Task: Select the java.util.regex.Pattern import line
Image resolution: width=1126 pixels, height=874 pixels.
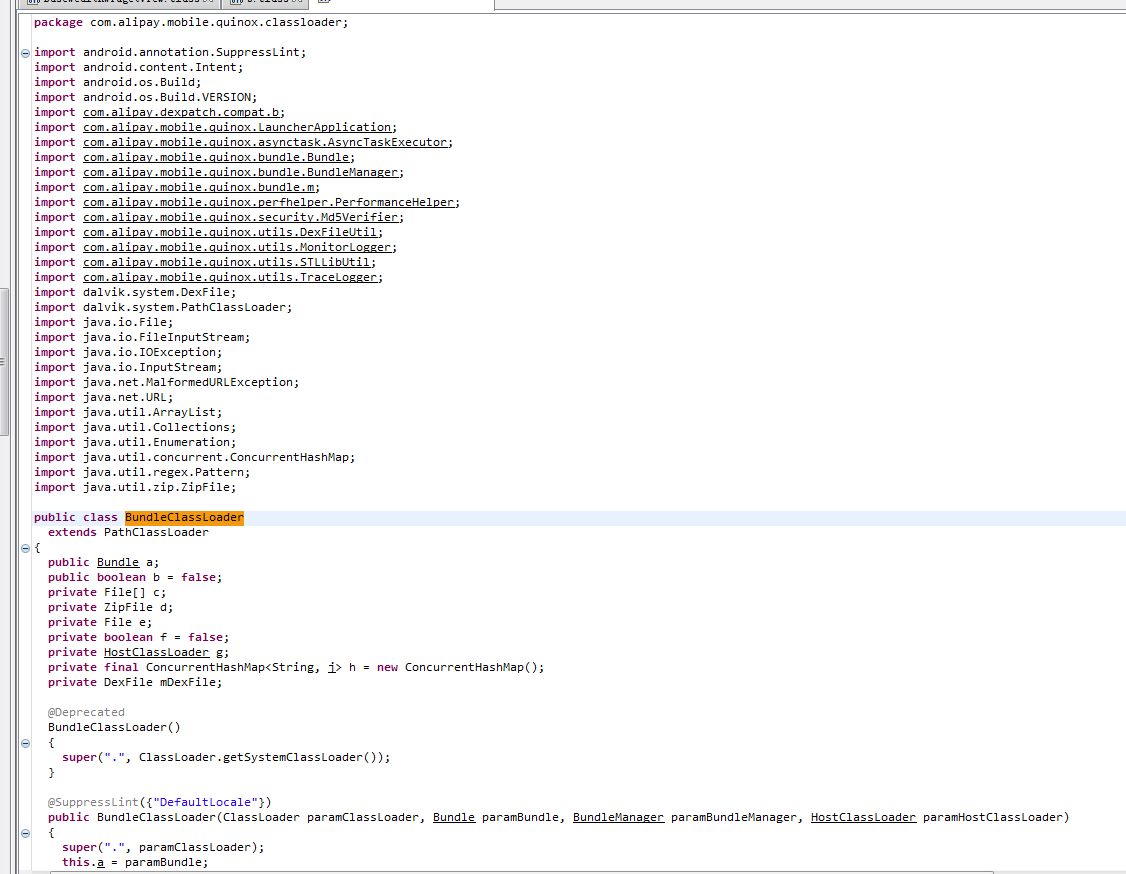Action: point(142,473)
